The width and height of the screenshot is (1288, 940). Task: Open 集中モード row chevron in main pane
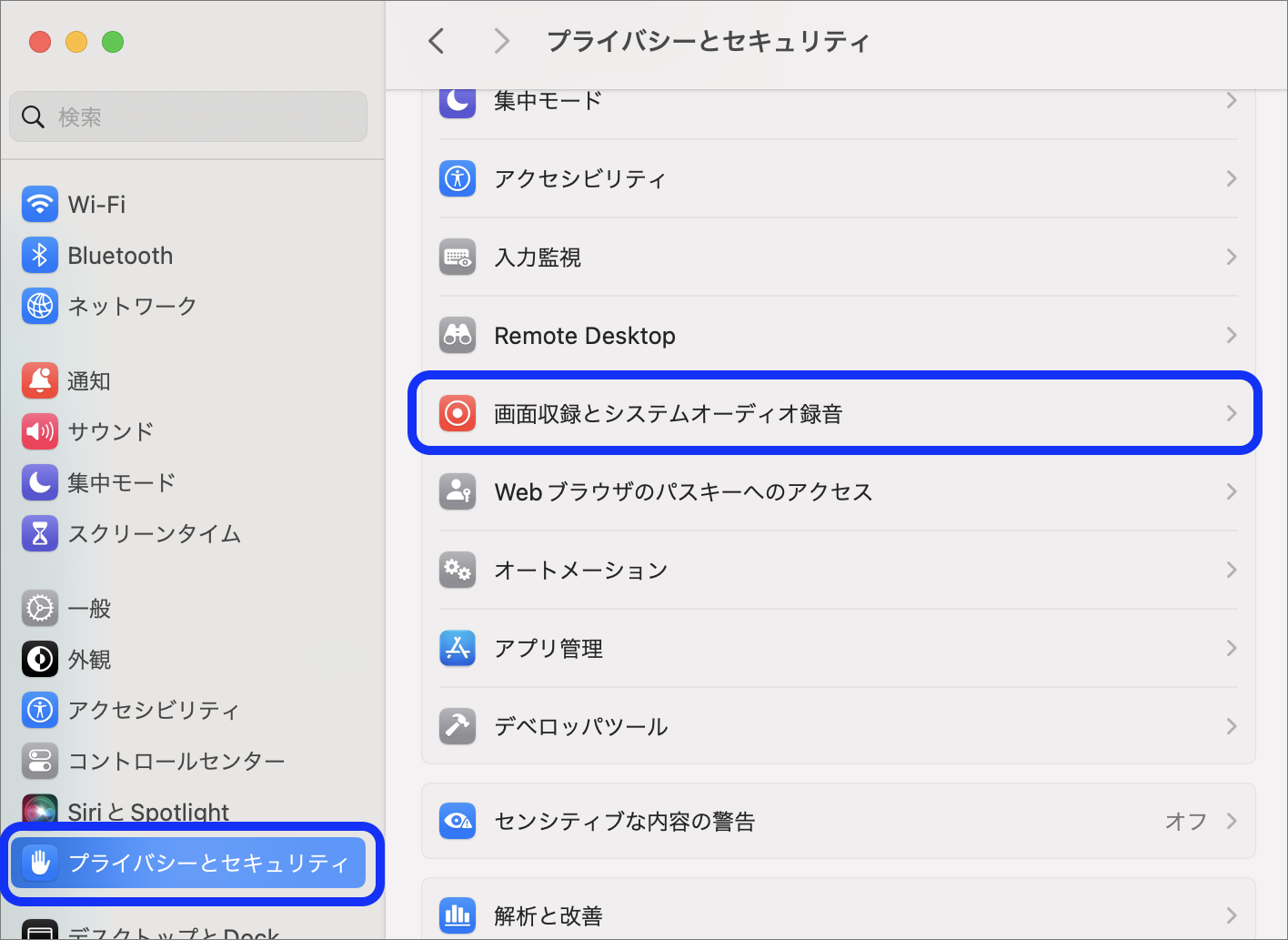(x=1232, y=100)
